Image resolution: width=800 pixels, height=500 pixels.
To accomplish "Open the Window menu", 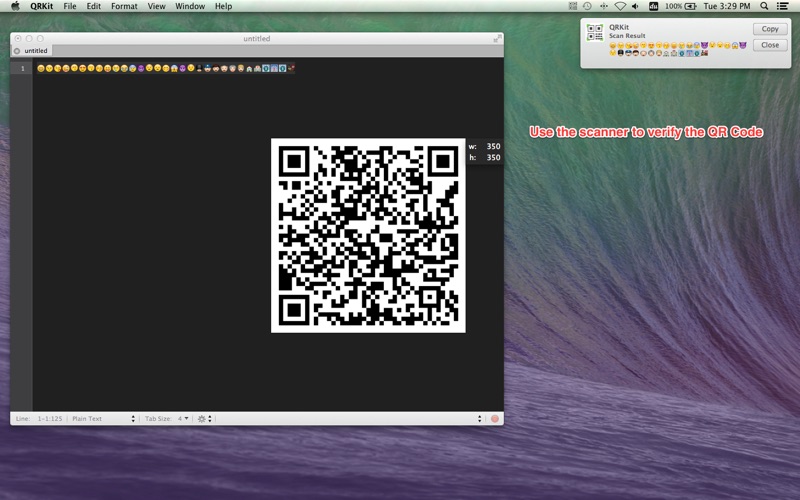I will click(x=190, y=6).
